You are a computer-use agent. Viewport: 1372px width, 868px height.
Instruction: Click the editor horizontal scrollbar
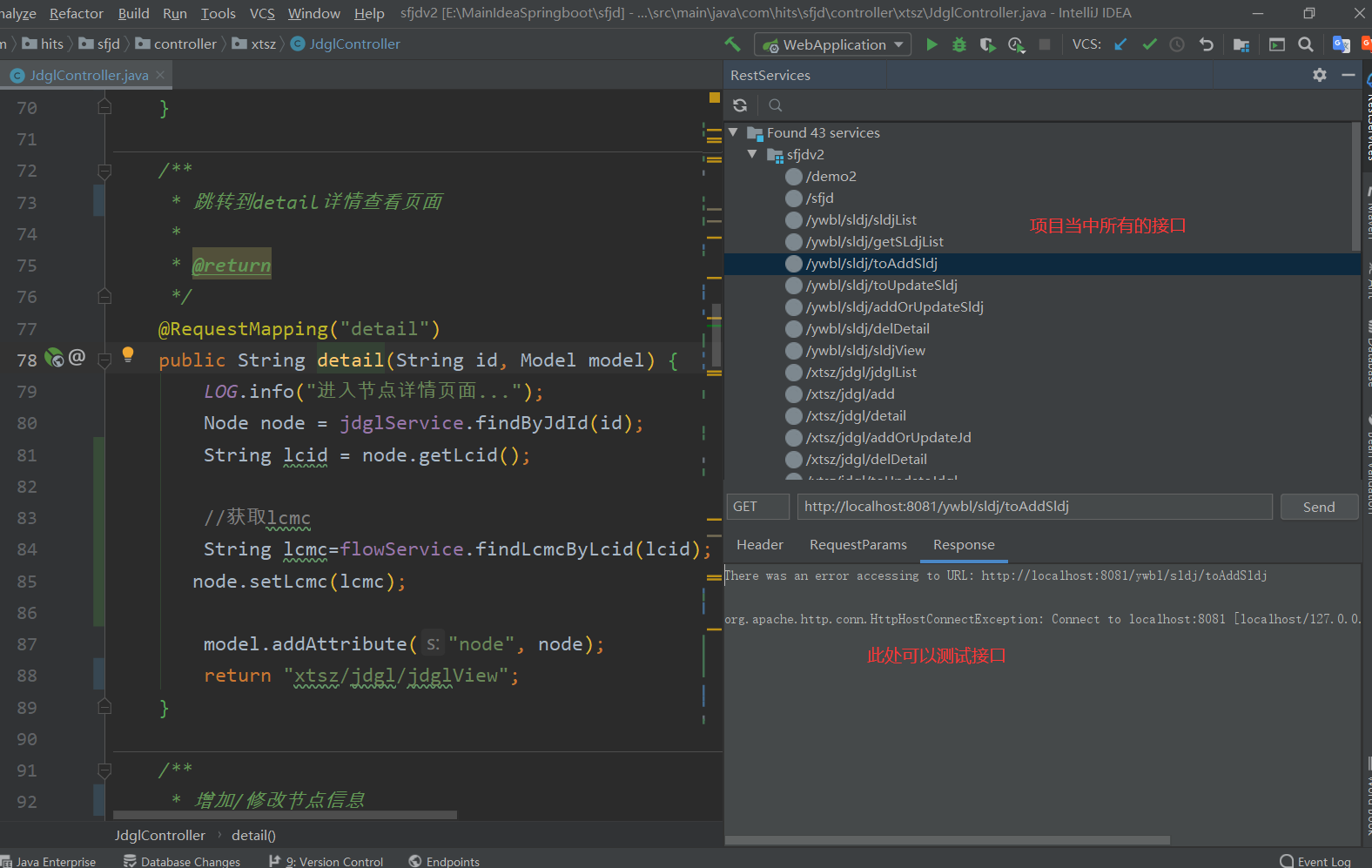(x=285, y=815)
